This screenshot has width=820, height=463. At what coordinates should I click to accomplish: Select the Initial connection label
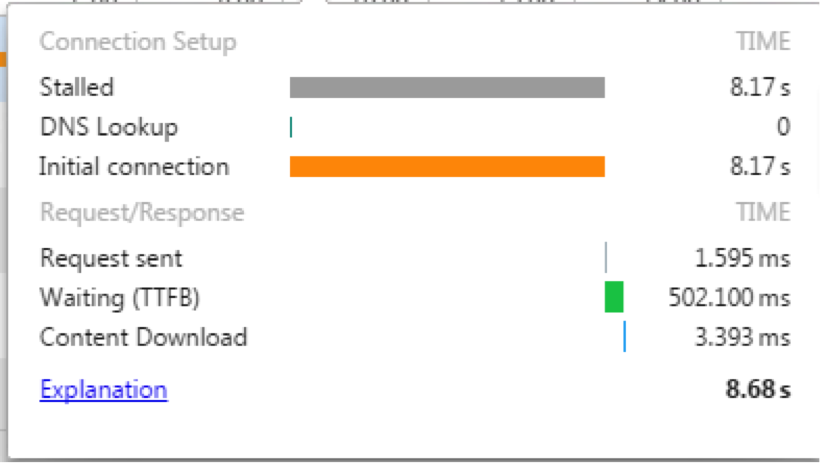134,167
